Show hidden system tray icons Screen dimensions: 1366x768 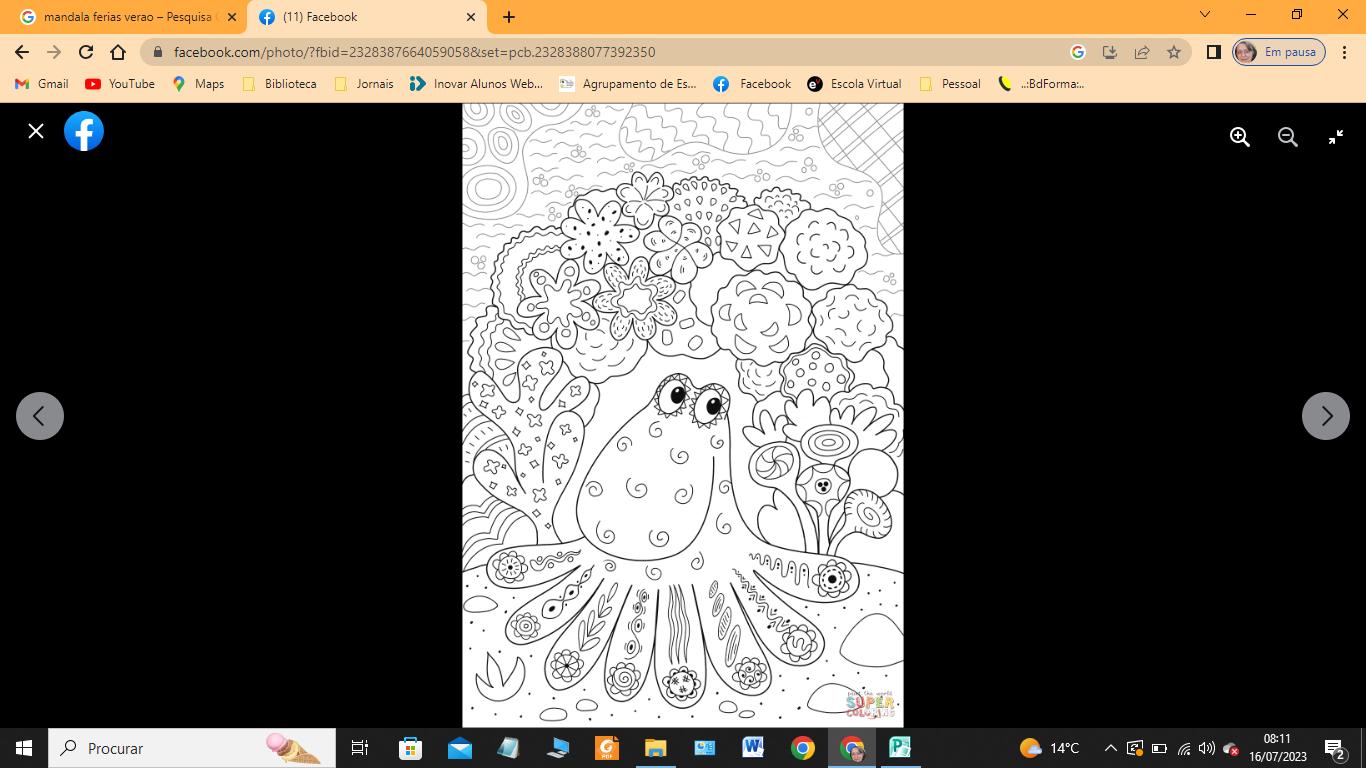pyautogui.click(x=1110, y=748)
